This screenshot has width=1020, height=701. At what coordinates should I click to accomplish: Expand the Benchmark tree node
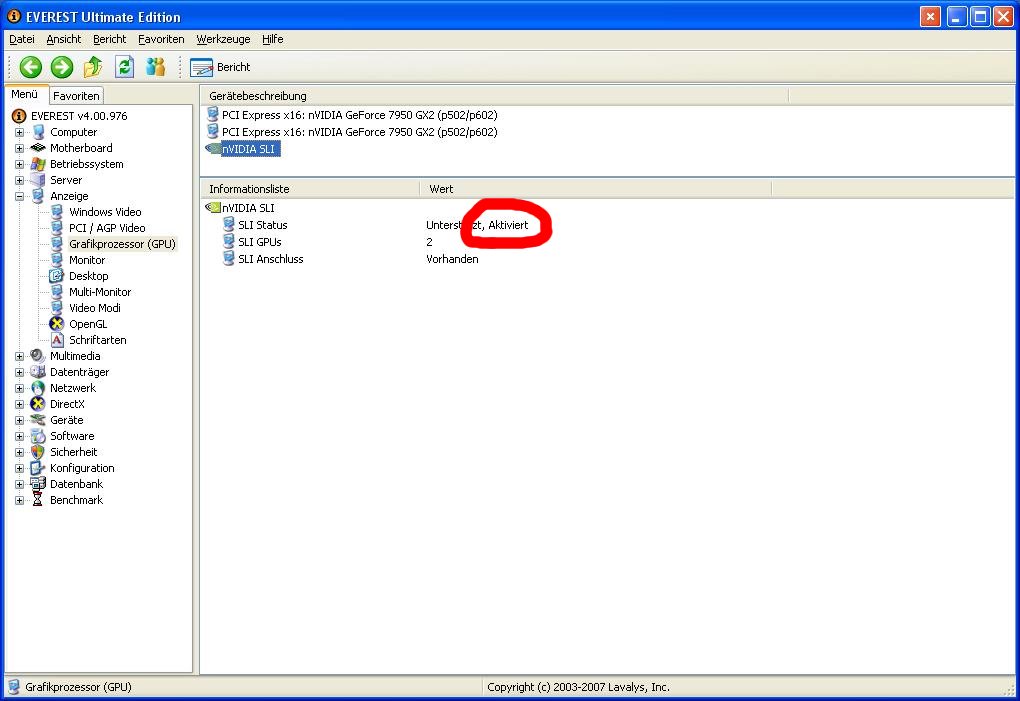point(20,501)
